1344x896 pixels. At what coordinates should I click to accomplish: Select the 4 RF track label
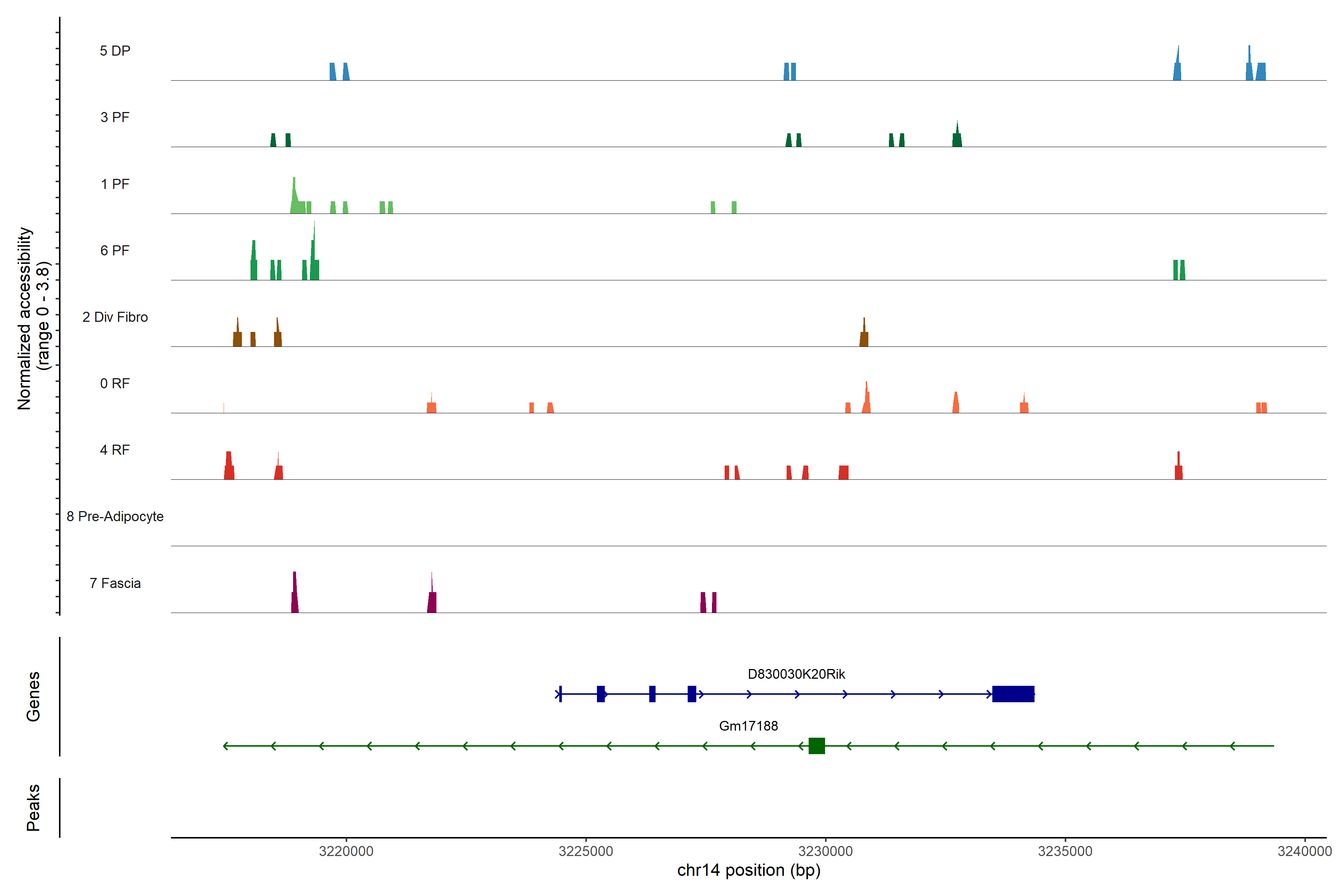click(x=115, y=450)
